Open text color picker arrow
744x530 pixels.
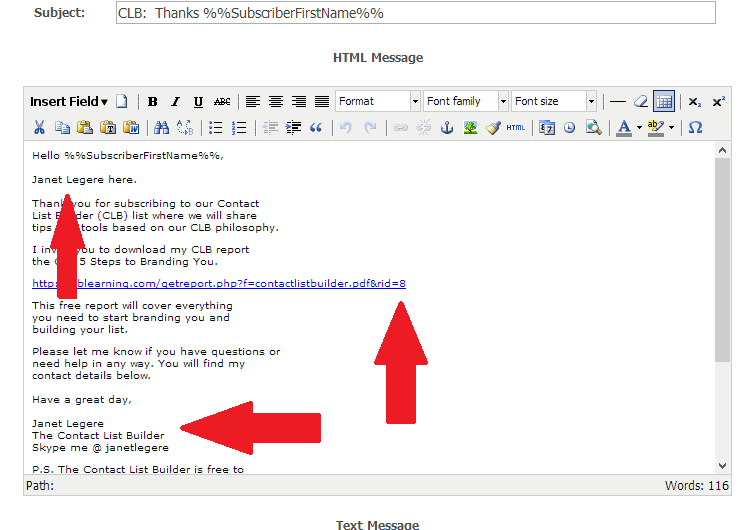[x=638, y=127]
